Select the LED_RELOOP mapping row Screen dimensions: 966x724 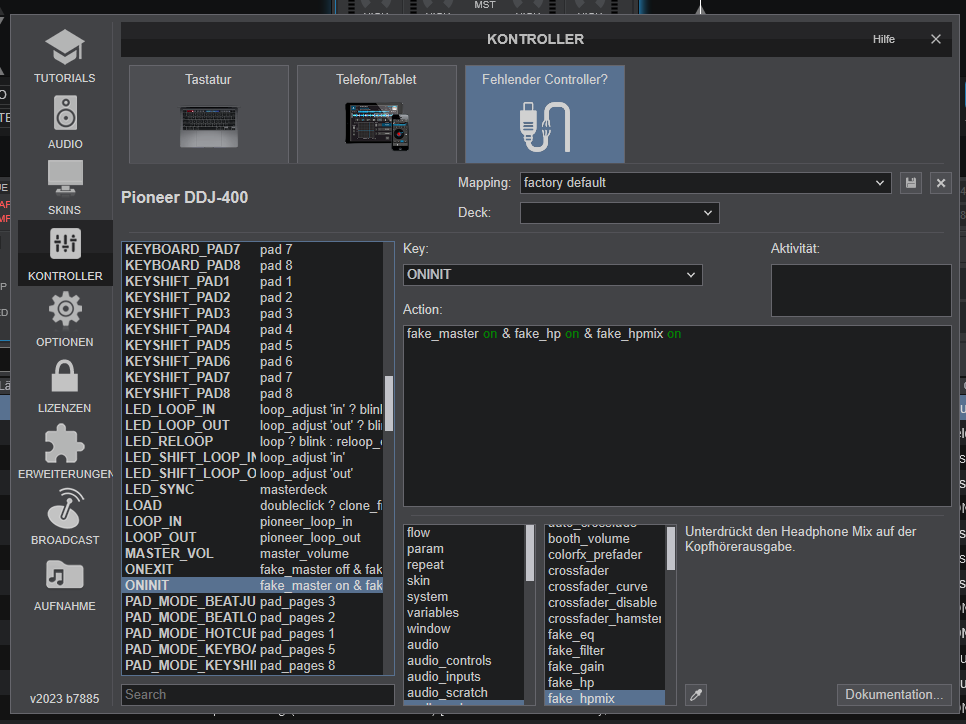pos(253,441)
